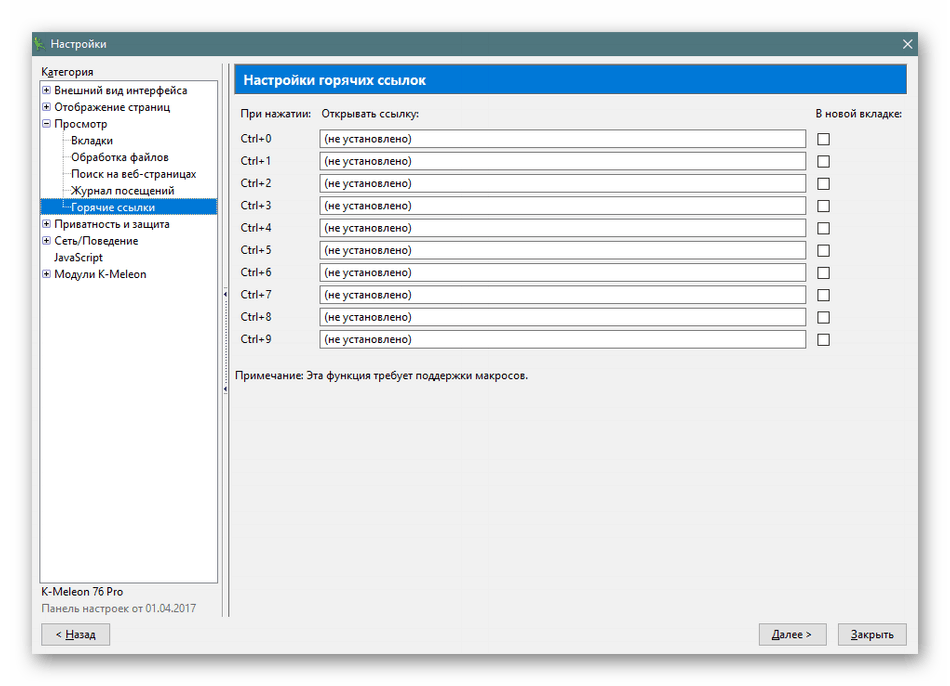Expand Сеть/Поведение category
The image size is (950, 686).
click(x=46, y=241)
